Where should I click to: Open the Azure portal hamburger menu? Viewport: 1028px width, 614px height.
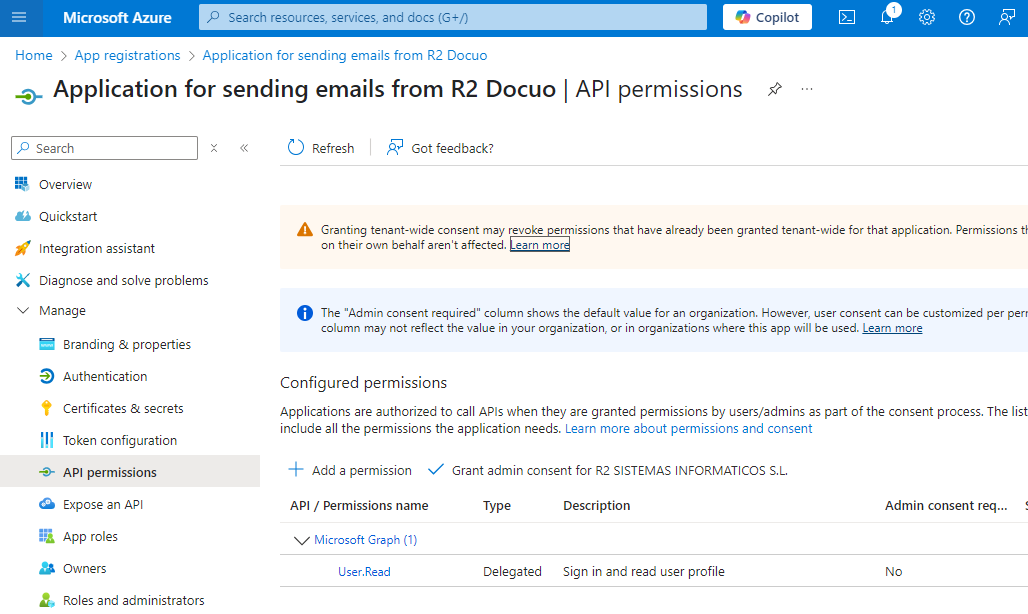[19, 18]
